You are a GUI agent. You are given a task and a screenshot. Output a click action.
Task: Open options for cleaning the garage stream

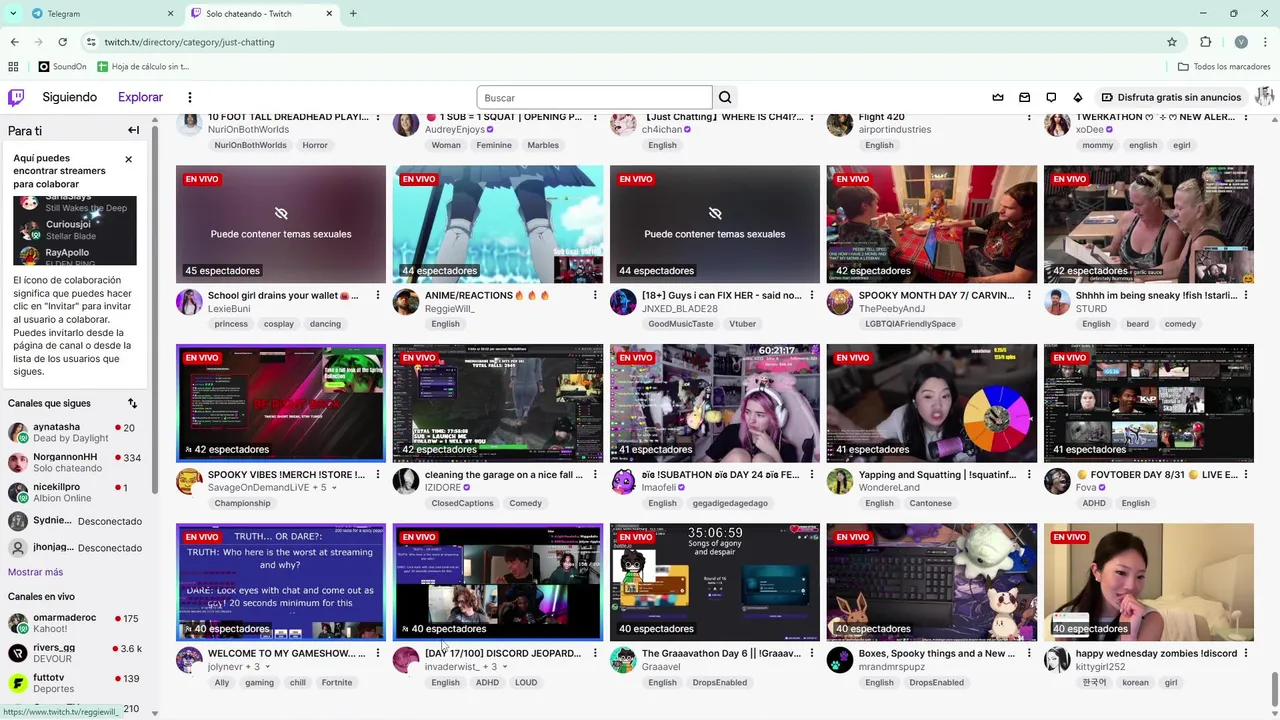pos(595,475)
